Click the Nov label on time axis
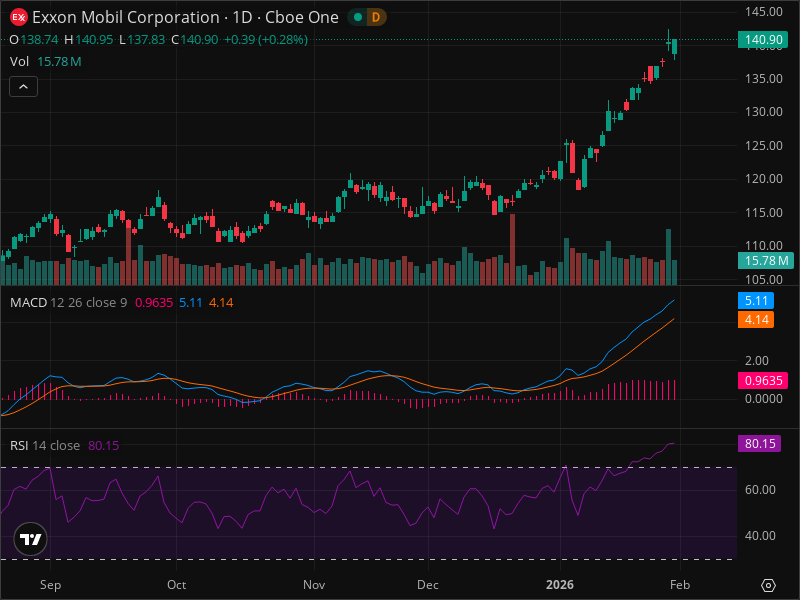The width and height of the screenshot is (800, 600). (314, 585)
